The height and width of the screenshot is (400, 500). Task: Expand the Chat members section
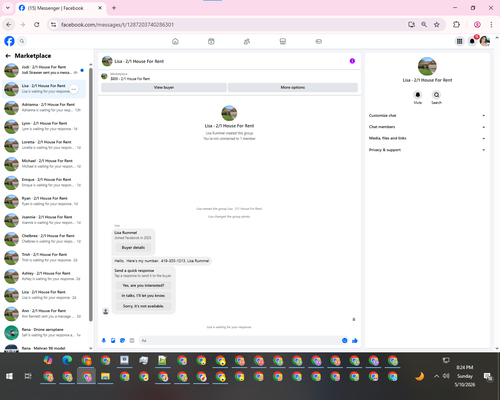click(x=427, y=127)
